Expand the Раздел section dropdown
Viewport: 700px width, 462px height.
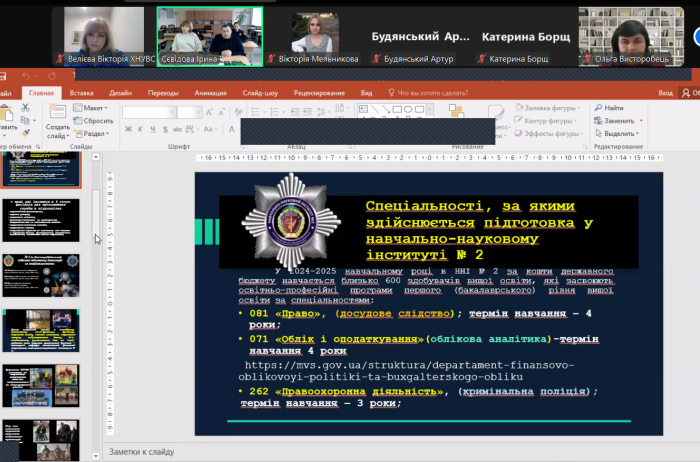94,133
